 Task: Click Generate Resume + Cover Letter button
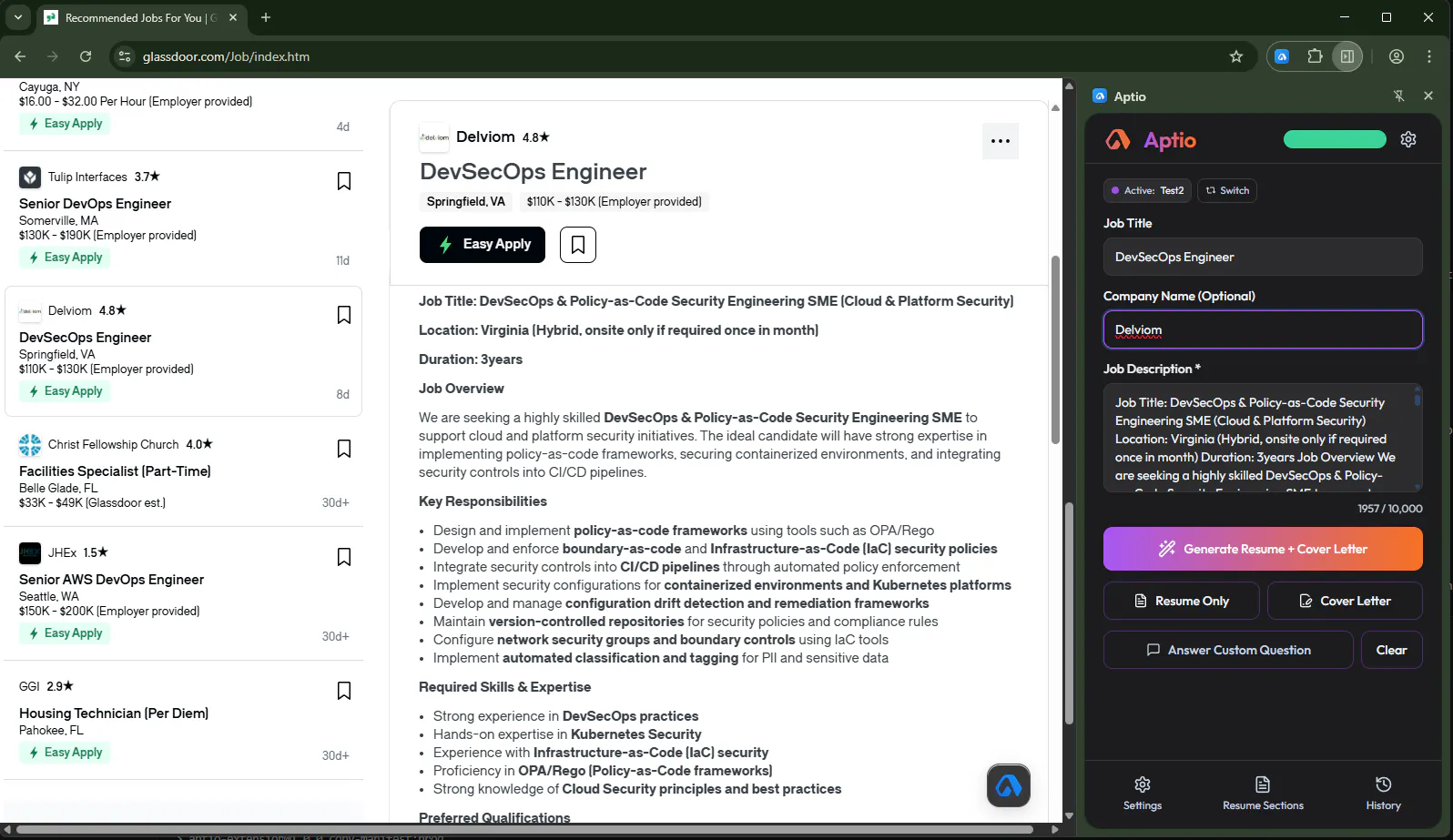coord(1263,549)
